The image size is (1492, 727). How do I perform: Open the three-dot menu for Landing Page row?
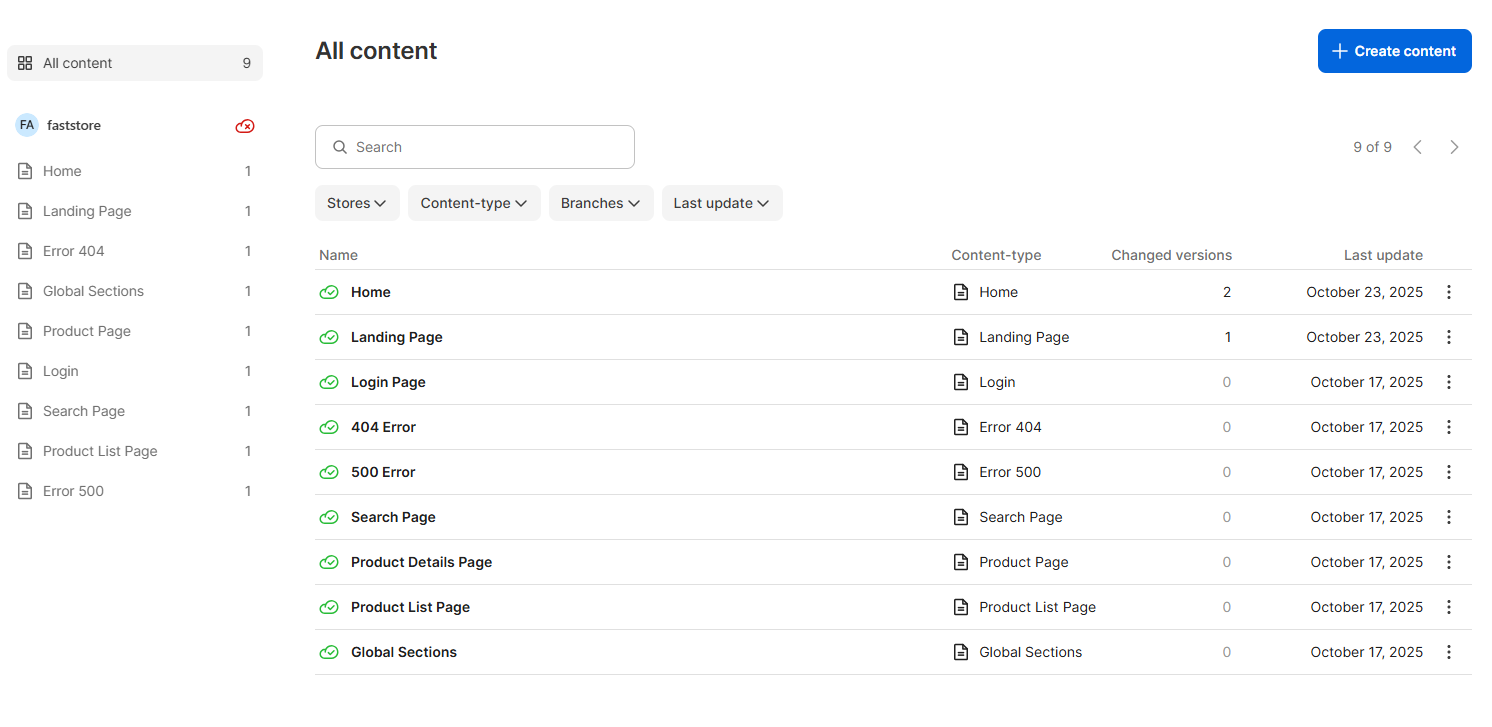point(1449,337)
